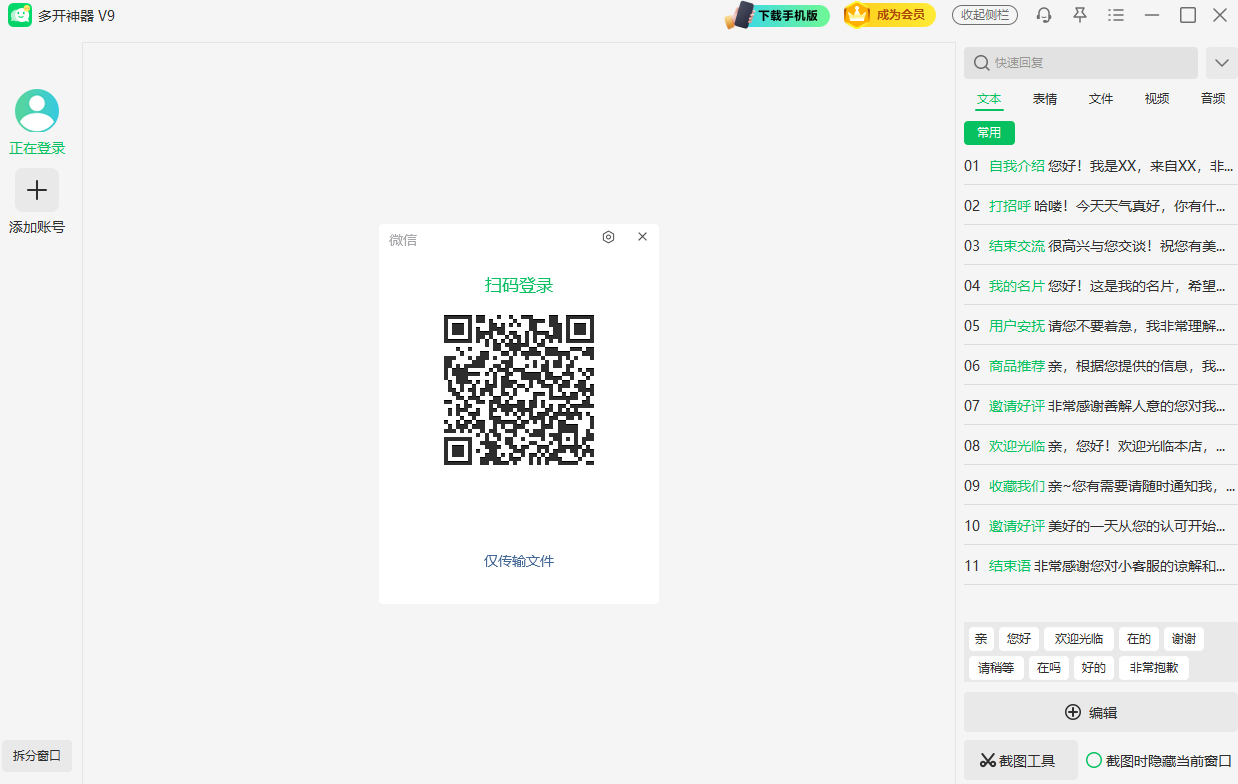Viewport: 1238px width, 784px height.
Task: Click the 添加账号 label
Action: tap(37, 227)
